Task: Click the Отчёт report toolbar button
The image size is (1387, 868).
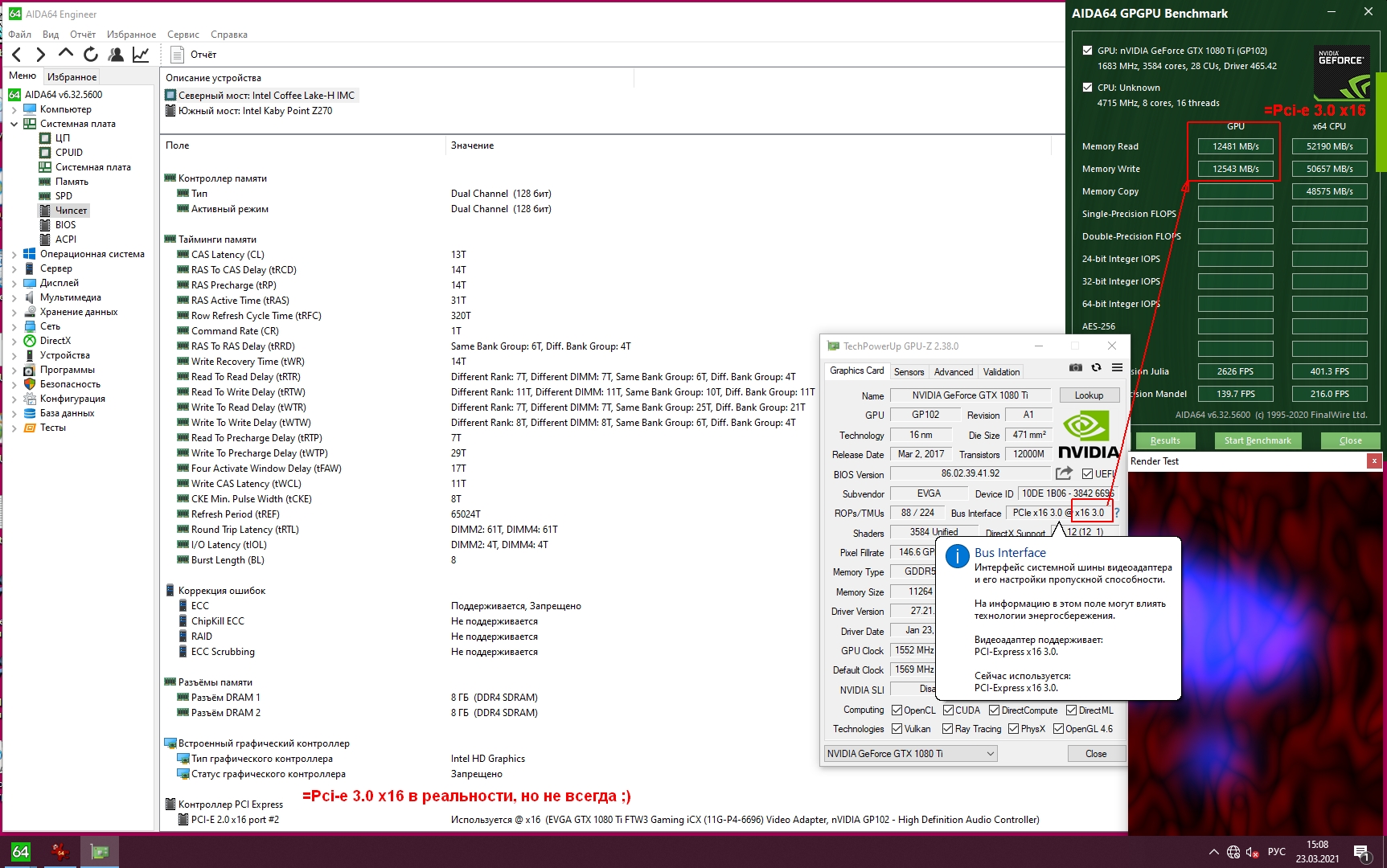Action: 194,55
